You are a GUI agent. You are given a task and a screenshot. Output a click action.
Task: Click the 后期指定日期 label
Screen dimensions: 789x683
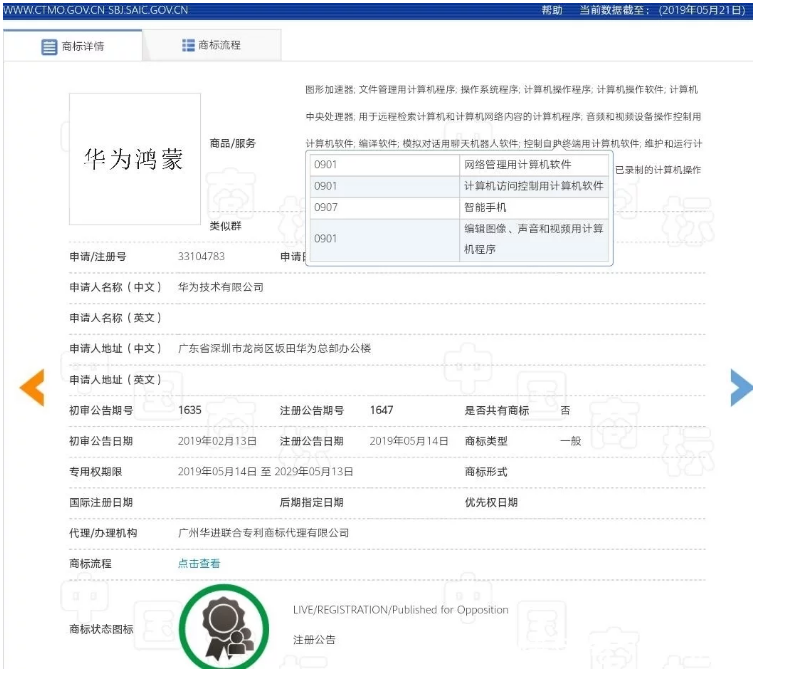point(311,502)
